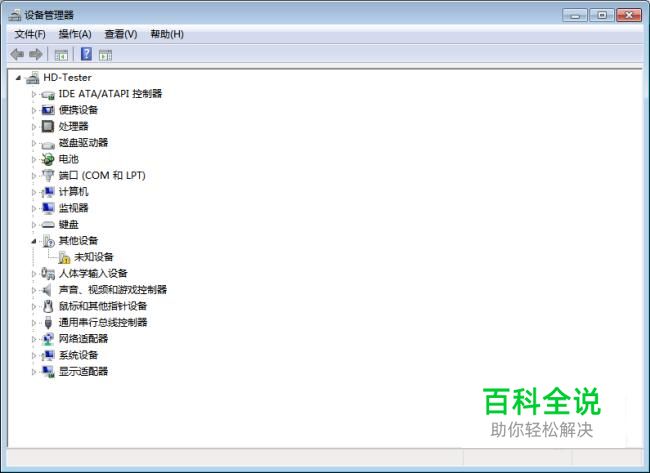The height and width of the screenshot is (473, 650).
Task: Click the 人体学输入设备 icon
Action: (x=48, y=274)
